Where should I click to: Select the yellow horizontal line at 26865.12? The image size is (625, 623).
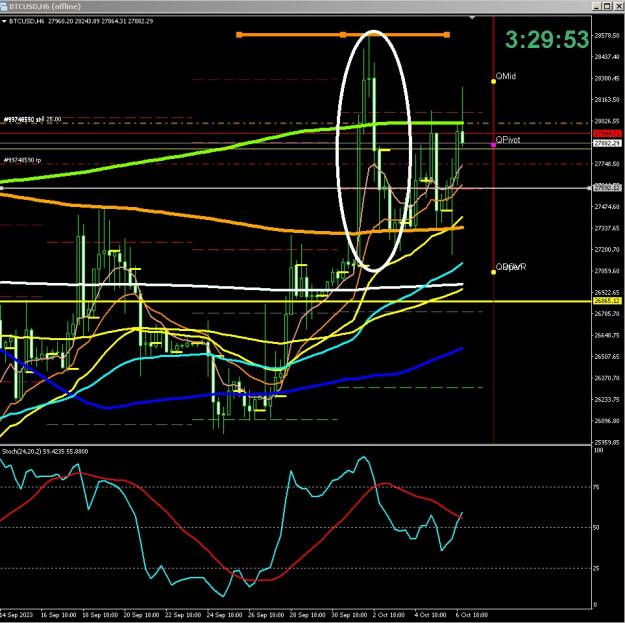[x=295, y=301]
